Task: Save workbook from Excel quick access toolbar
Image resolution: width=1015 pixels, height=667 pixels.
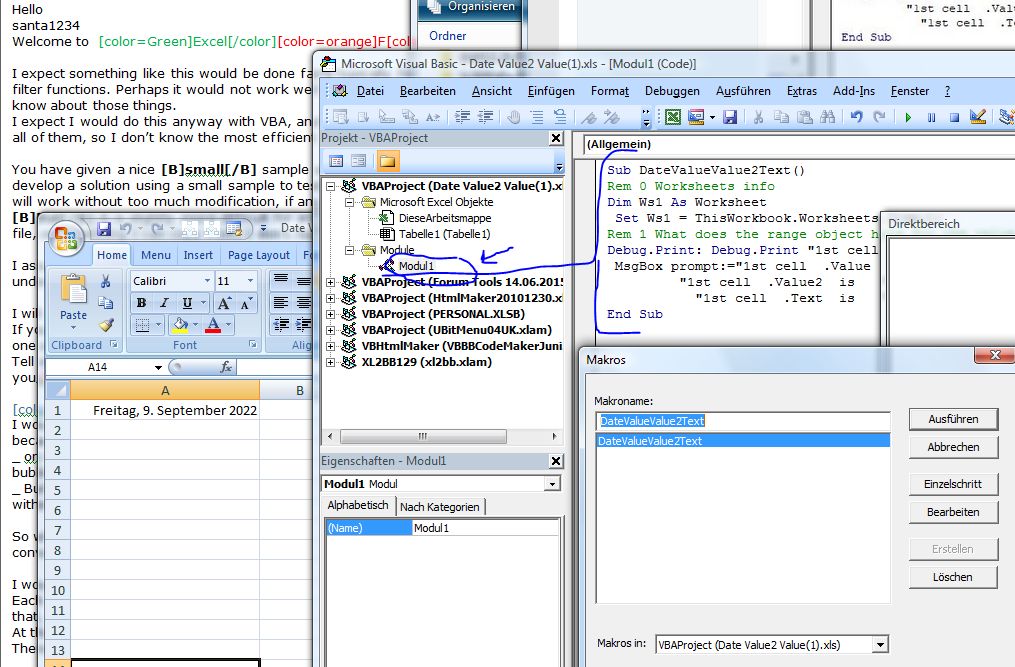Action: coord(104,229)
